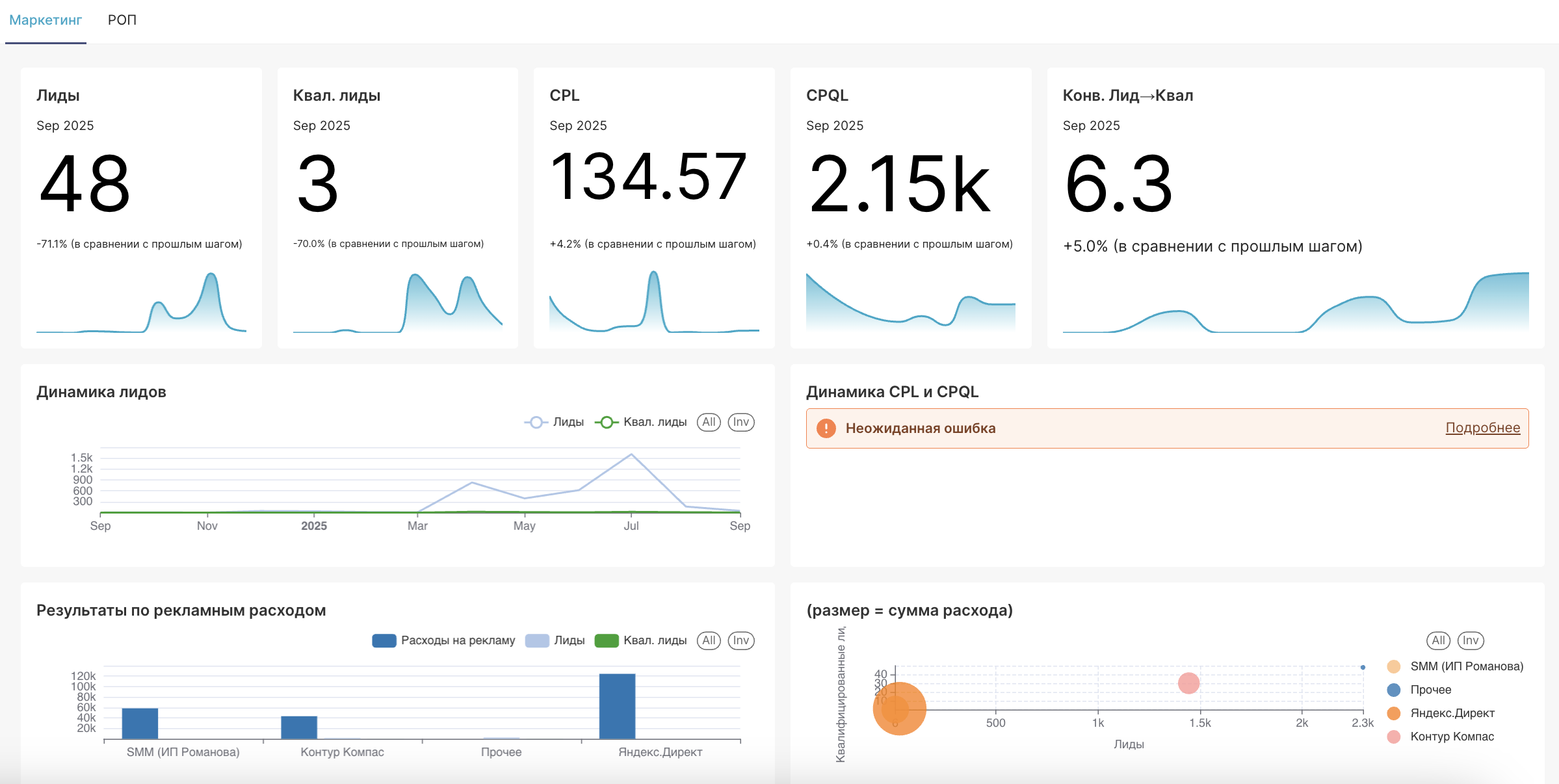Toggle Контур Компас legend marker
This screenshot has height=784, width=1559.
pyautogui.click(x=1393, y=737)
